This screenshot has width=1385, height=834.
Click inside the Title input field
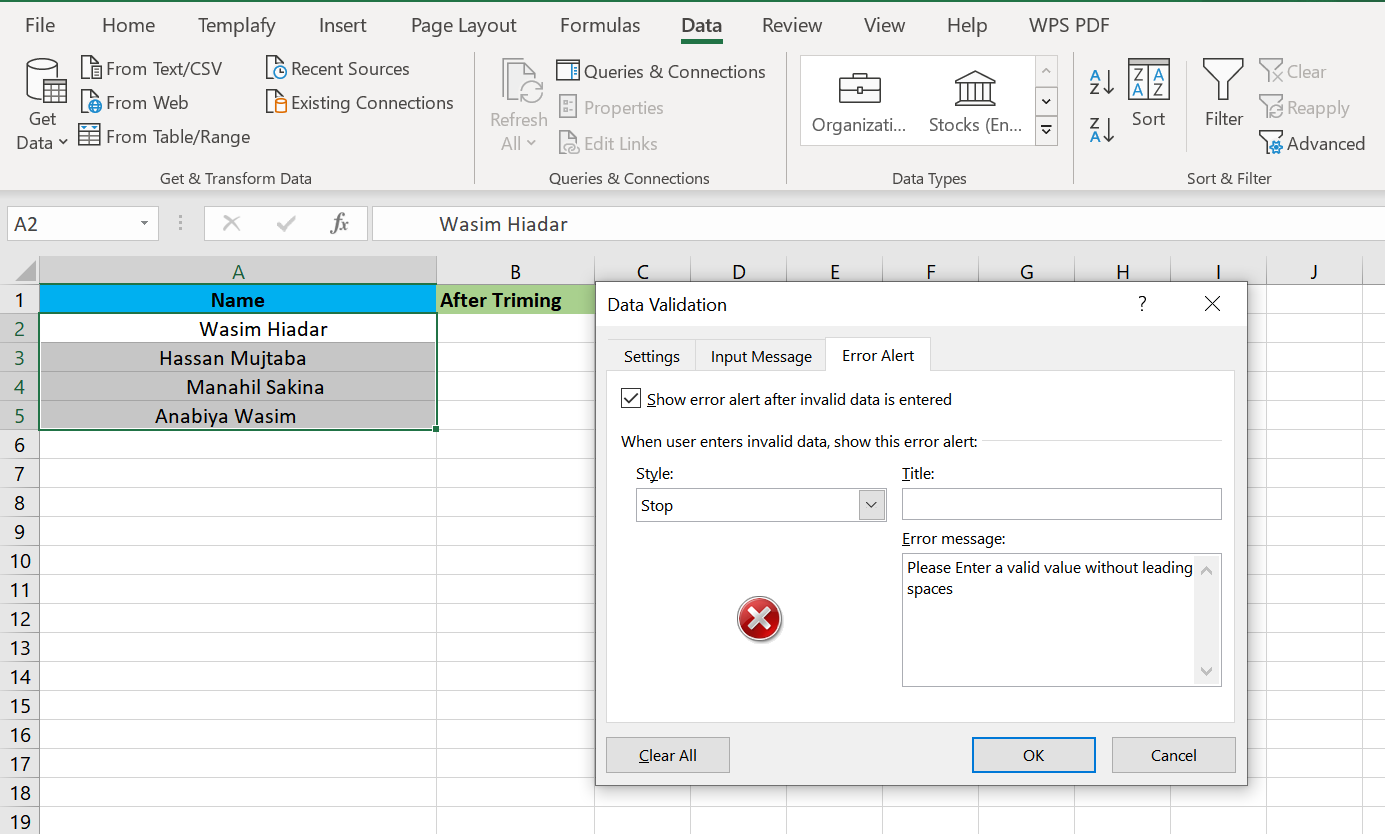(1060, 504)
